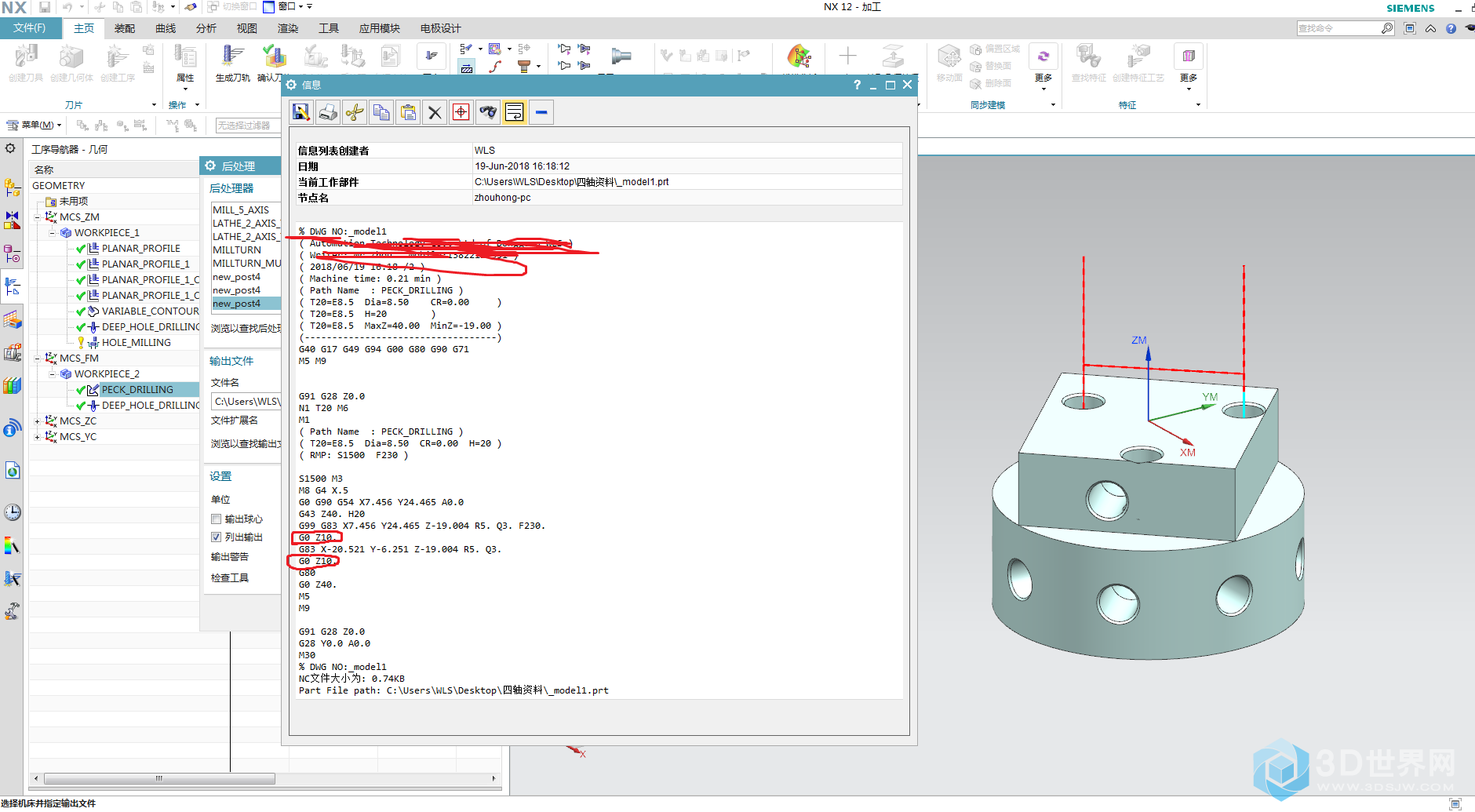
Task: Switch to the 视图 ribbon tab
Action: pyautogui.click(x=247, y=28)
